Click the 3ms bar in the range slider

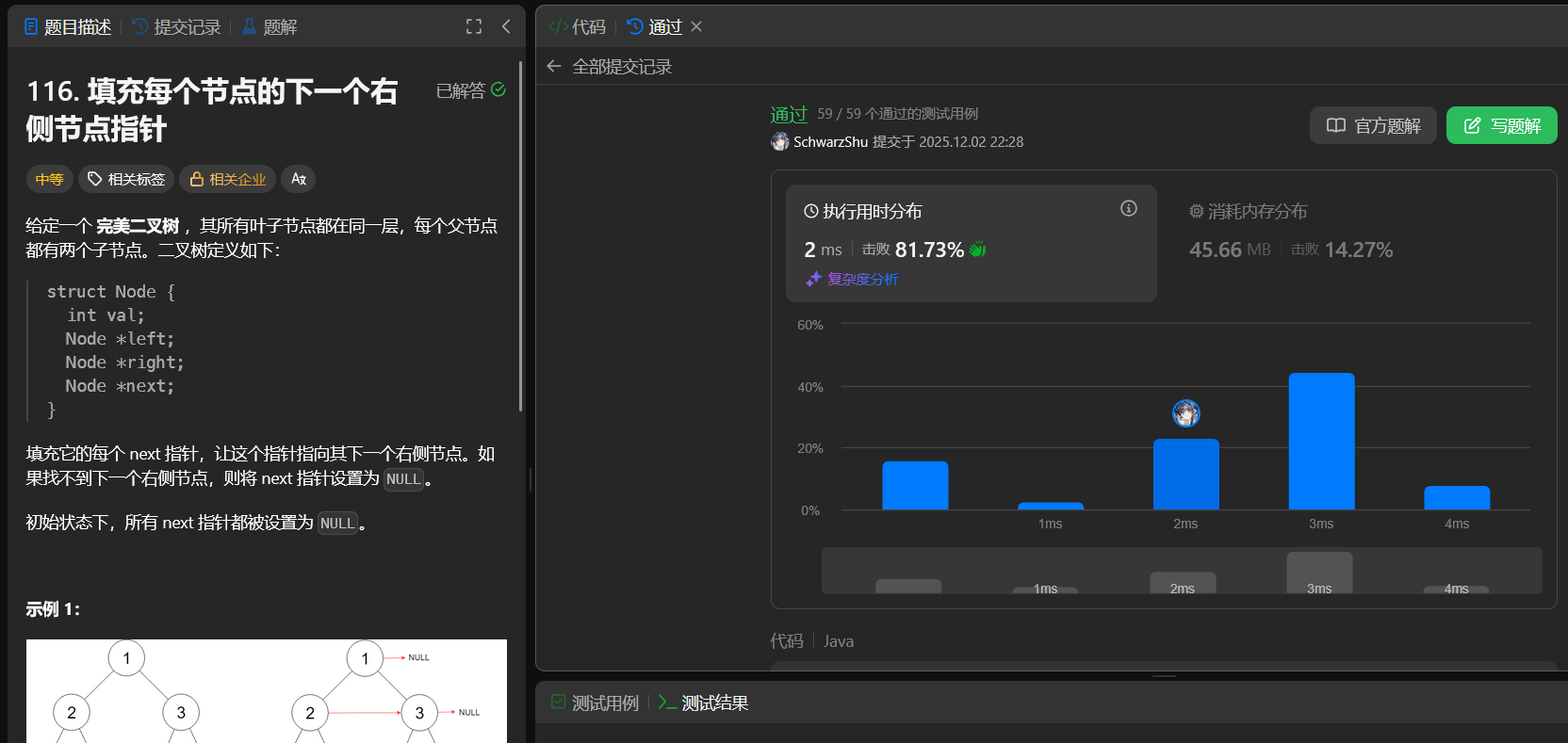(x=1319, y=573)
